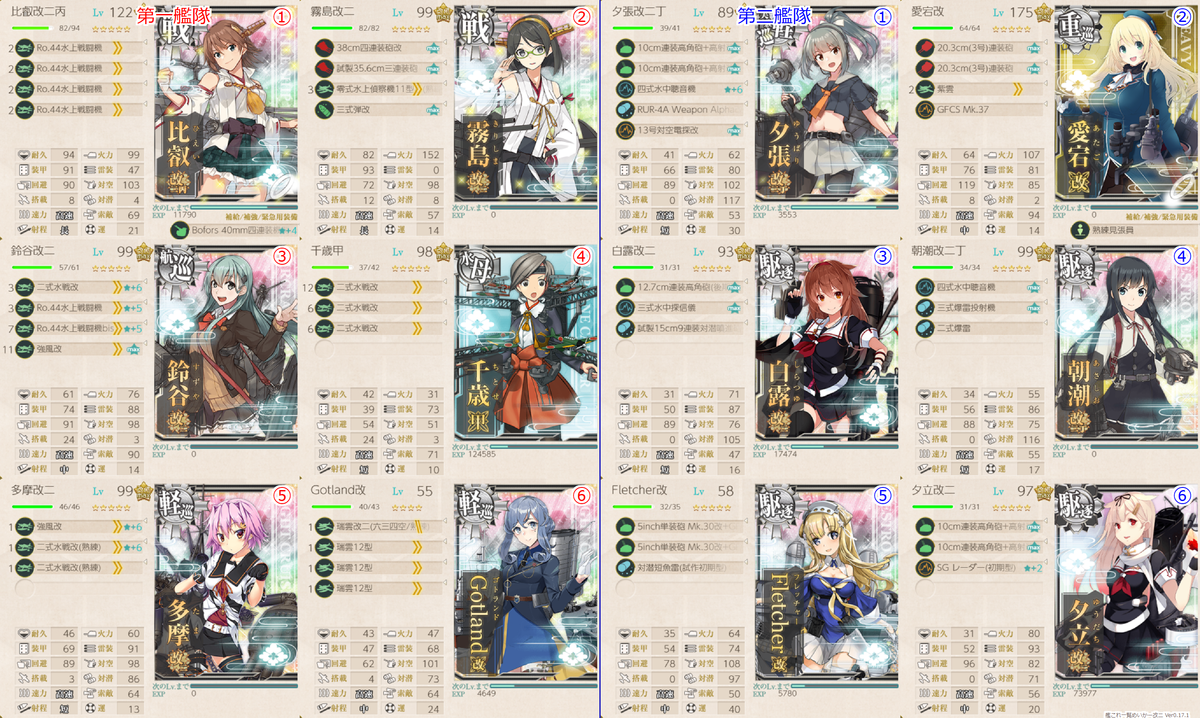
Task: Open Hiei's first Ro.44 seaplane fighter slot
Action: click(x=79, y=47)
